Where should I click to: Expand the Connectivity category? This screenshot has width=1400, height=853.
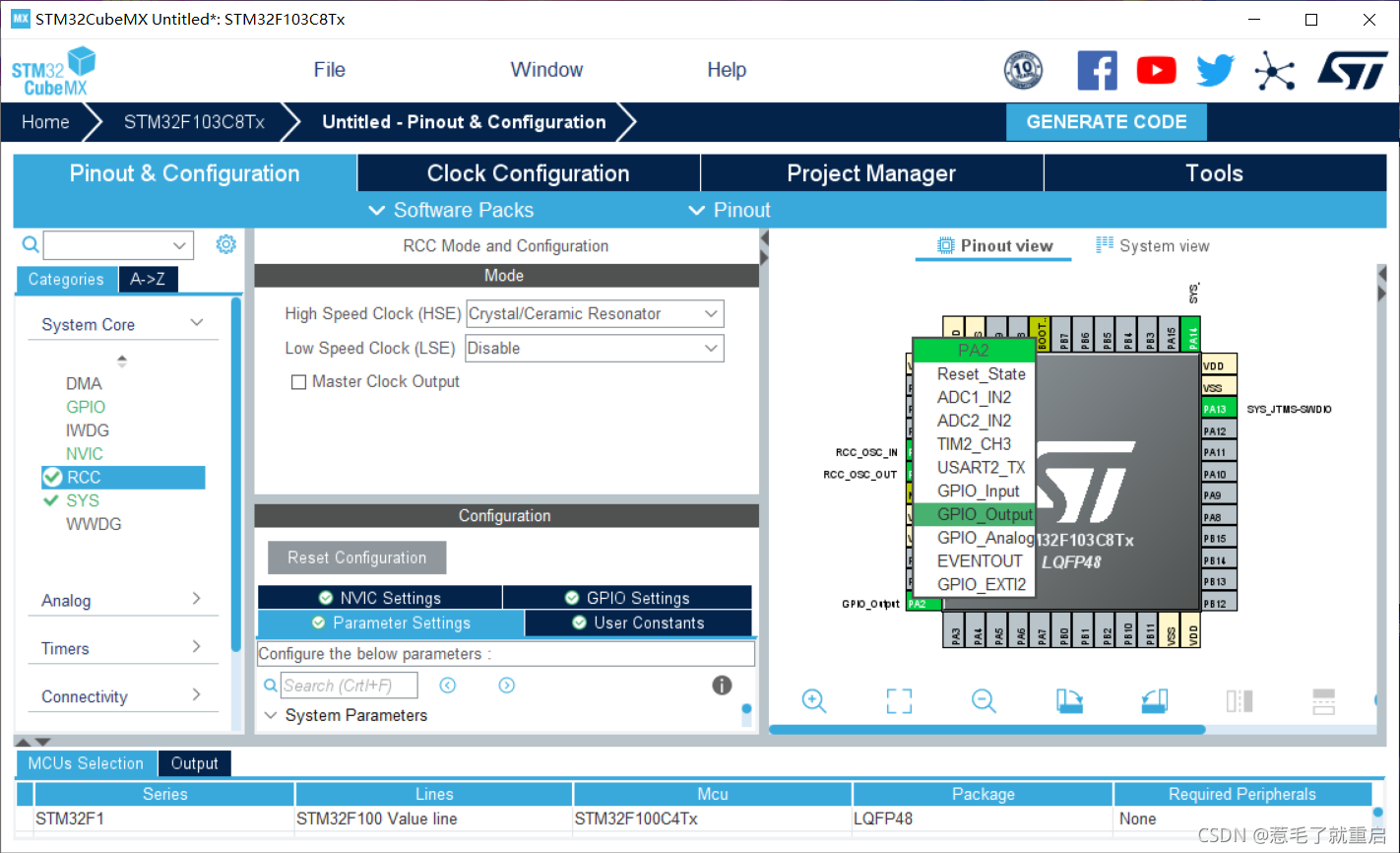196,695
